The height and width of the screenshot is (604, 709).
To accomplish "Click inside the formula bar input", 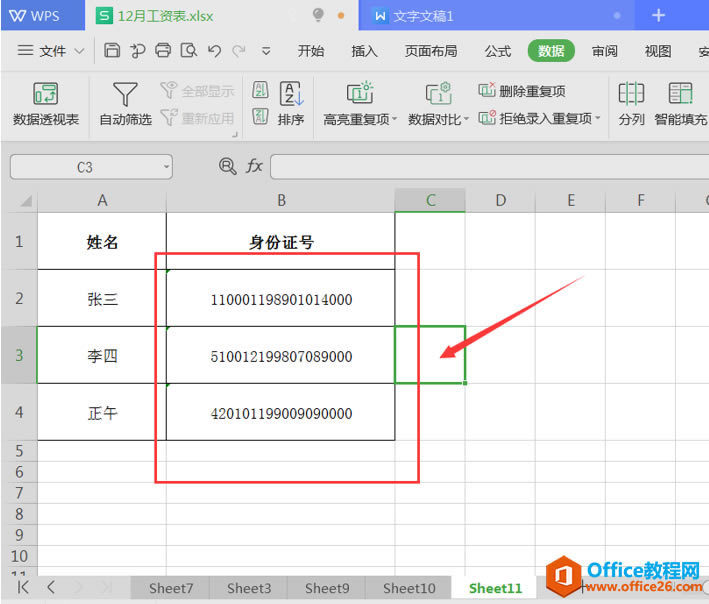I will pos(489,167).
